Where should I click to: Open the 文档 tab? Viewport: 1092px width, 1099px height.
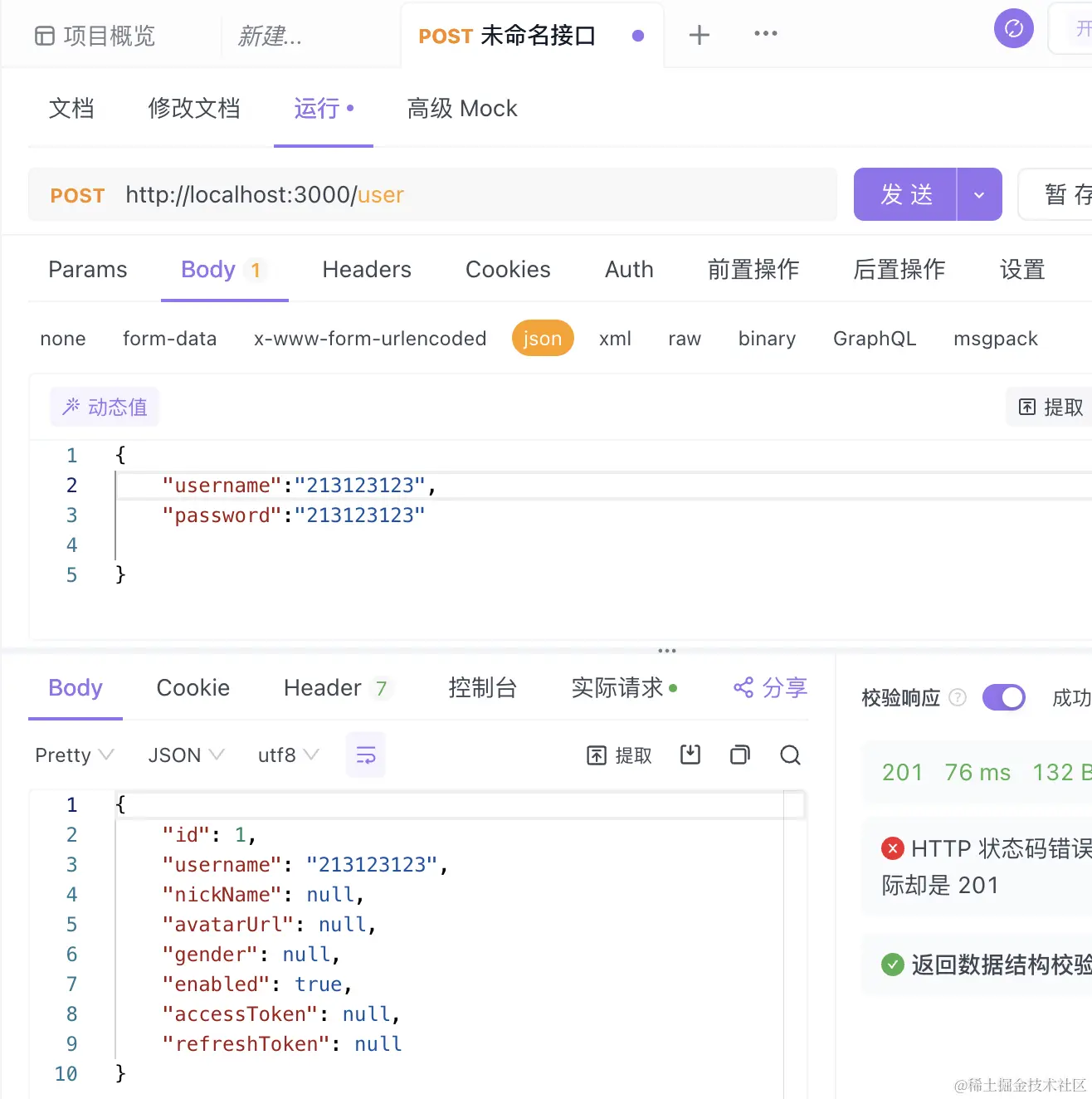(x=71, y=109)
